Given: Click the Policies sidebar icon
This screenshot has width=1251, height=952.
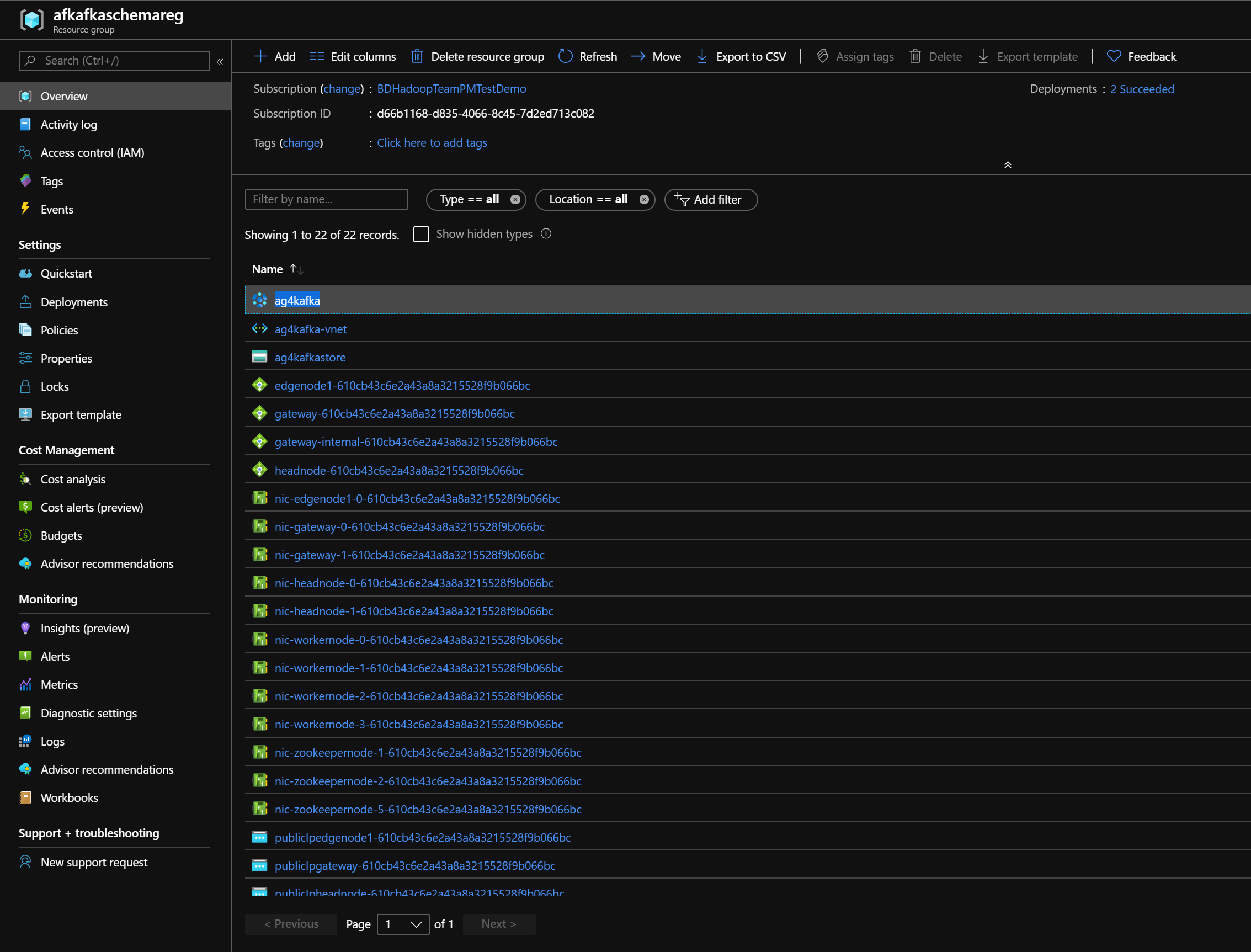Looking at the screenshot, I should point(25,330).
